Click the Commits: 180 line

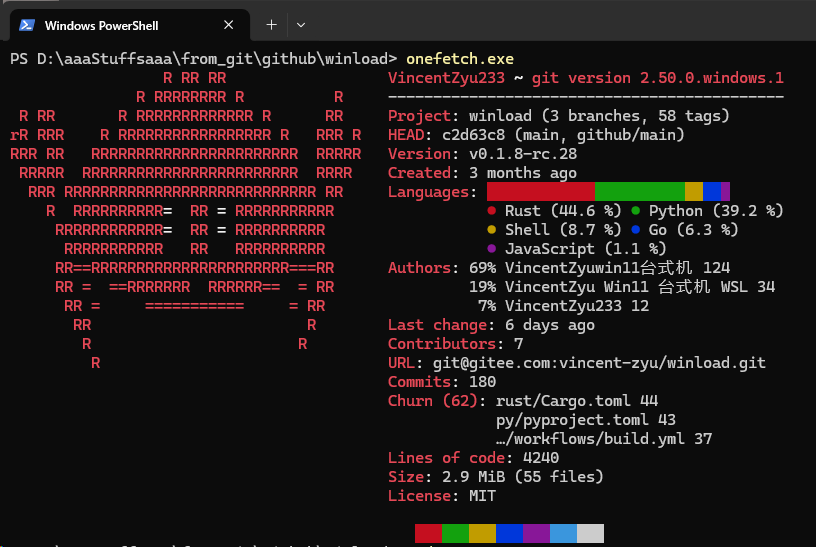pyautogui.click(x=442, y=382)
